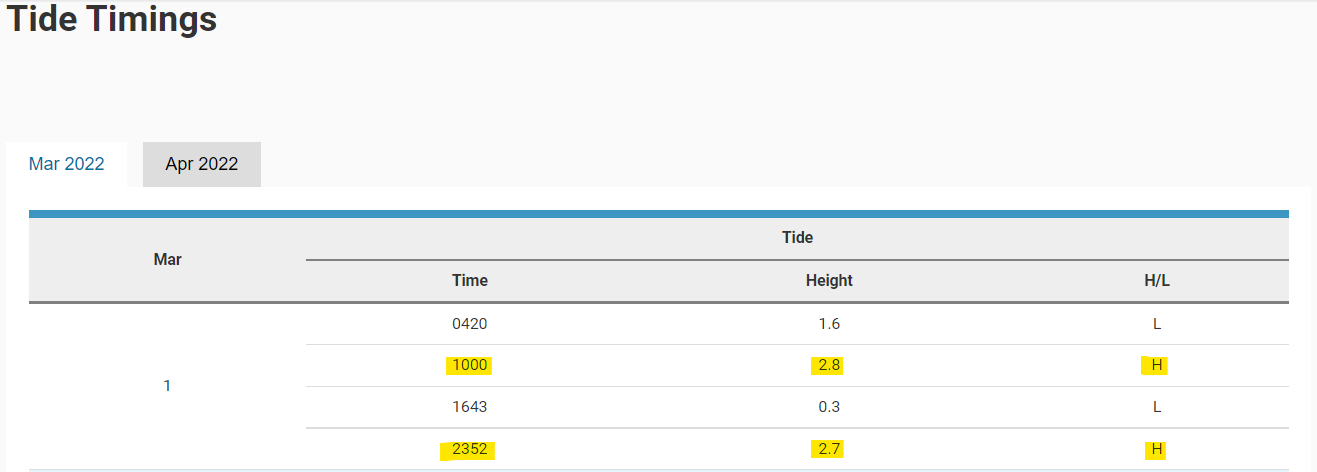
Task: Click the H marker in the 2352 row
Action: coord(1157,449)
